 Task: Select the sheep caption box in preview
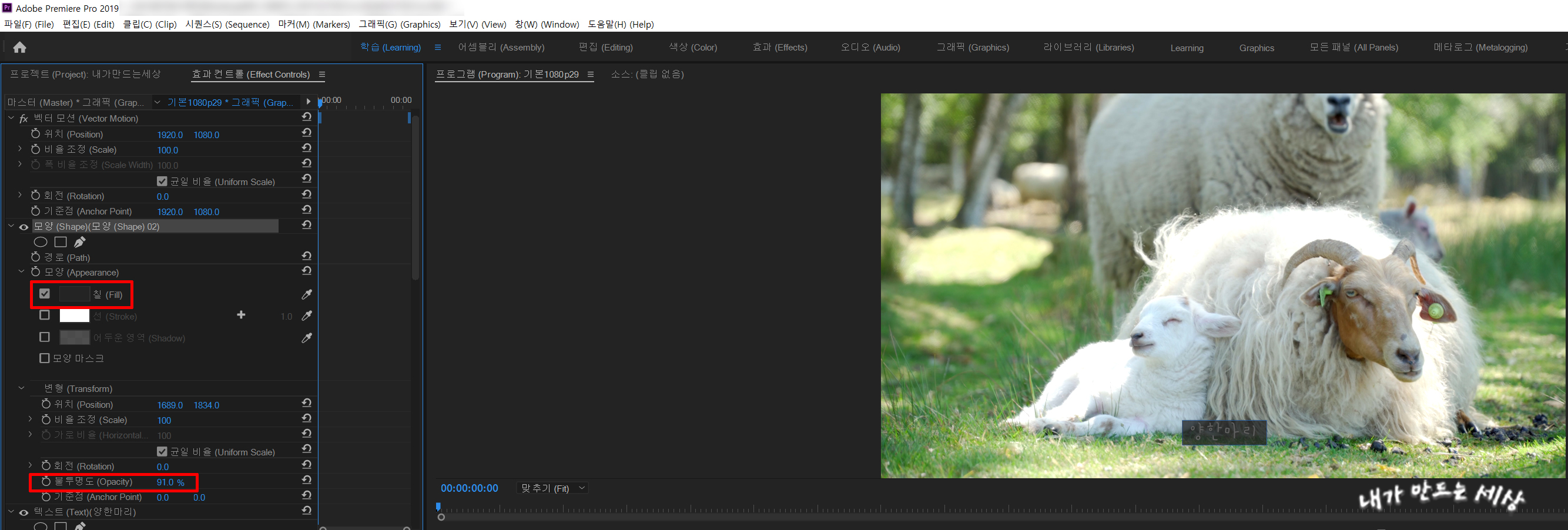click(x=1224, y=432)
